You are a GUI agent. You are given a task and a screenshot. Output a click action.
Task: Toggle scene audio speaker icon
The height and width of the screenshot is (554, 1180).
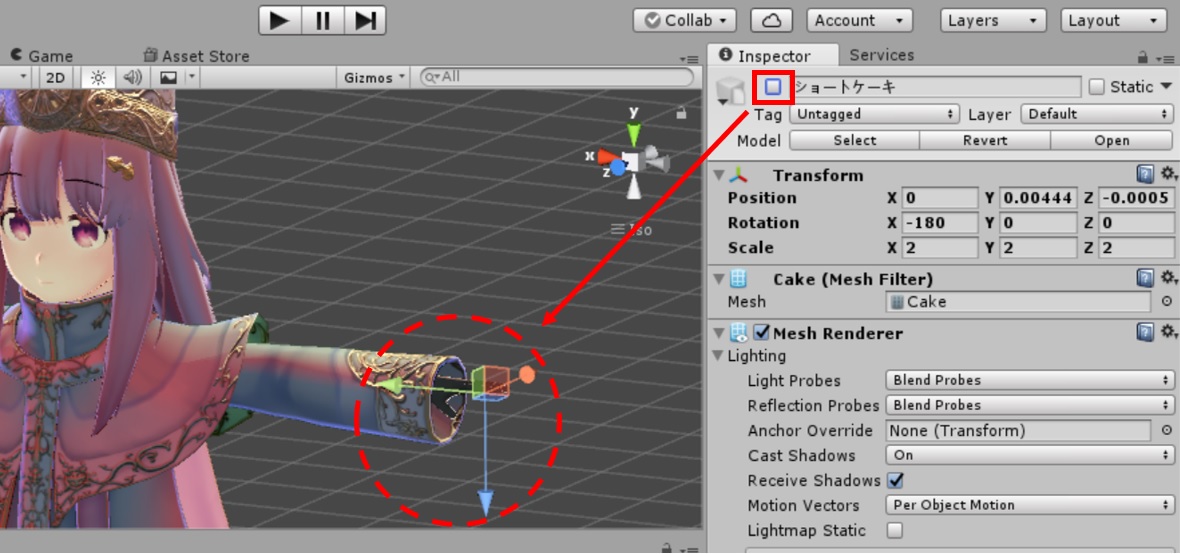[132, 77]
